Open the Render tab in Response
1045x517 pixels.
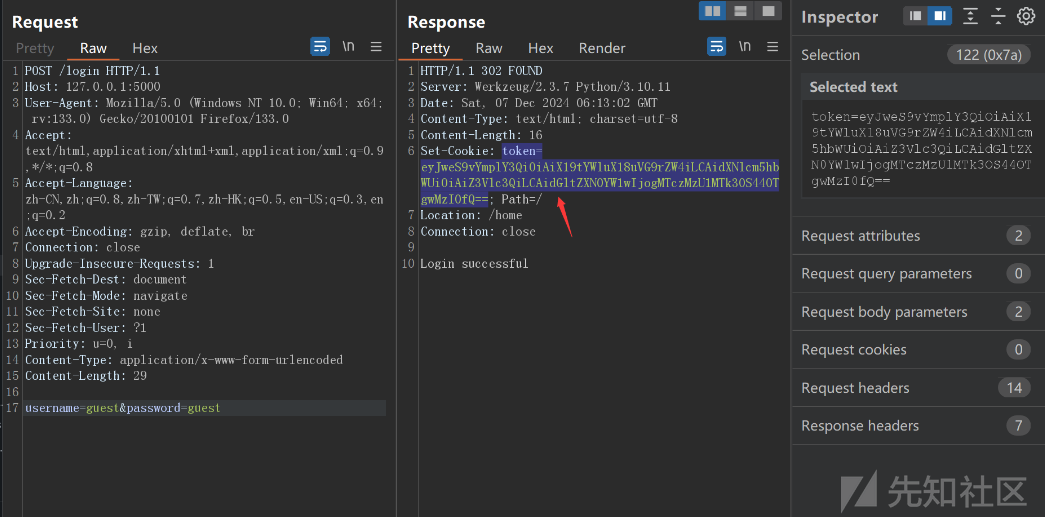[602, 48]
